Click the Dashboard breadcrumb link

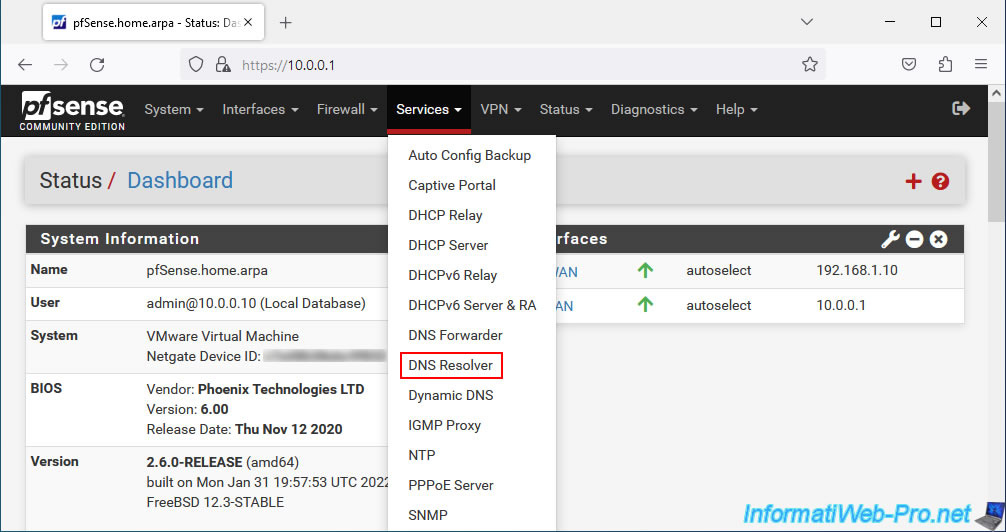(180, 180)
